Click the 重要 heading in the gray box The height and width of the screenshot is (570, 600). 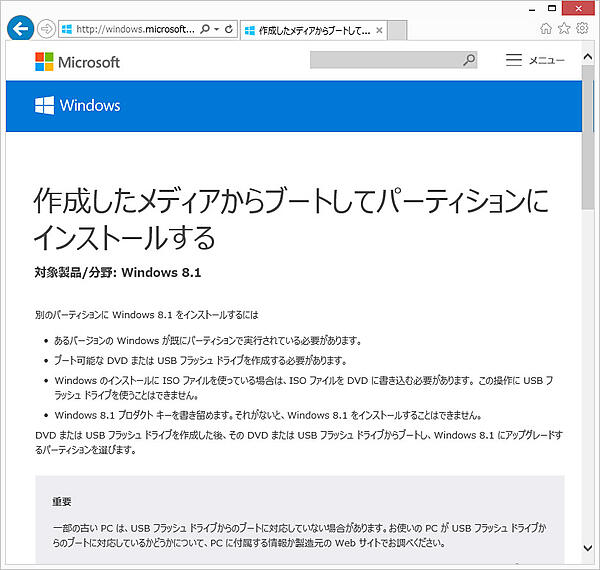[x=62, y=502]
